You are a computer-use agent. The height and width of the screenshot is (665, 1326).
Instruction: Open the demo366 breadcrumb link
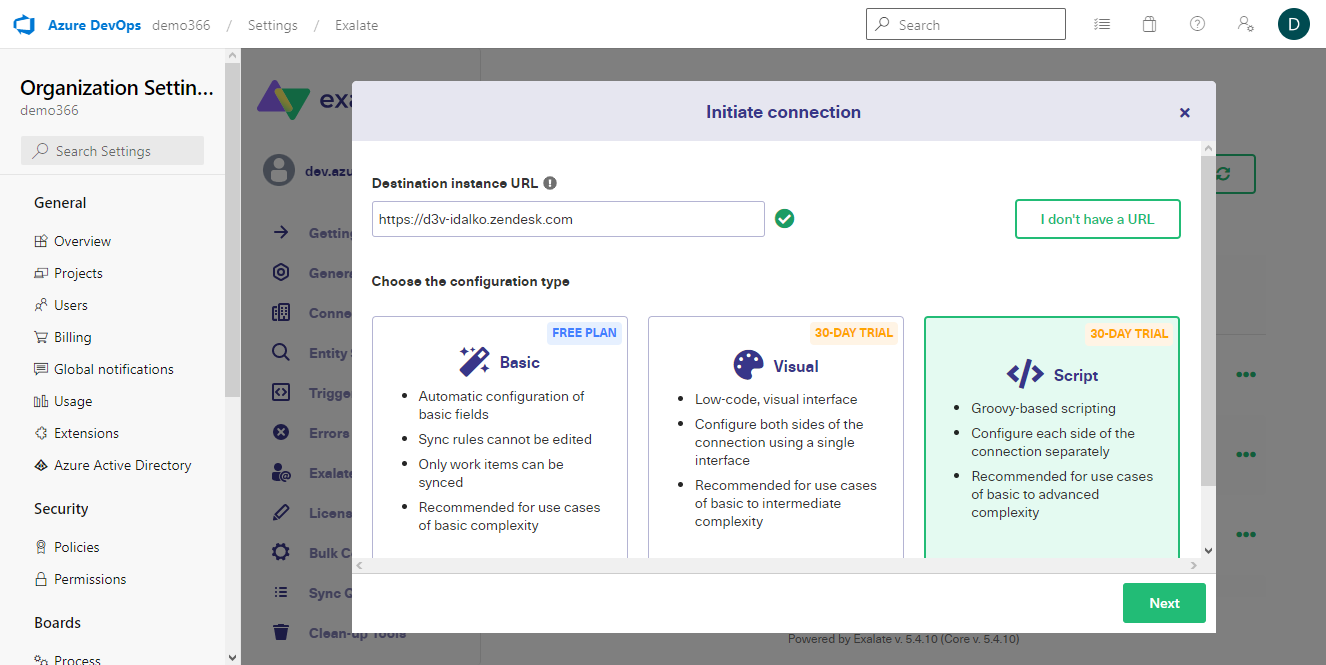[181, 25]
